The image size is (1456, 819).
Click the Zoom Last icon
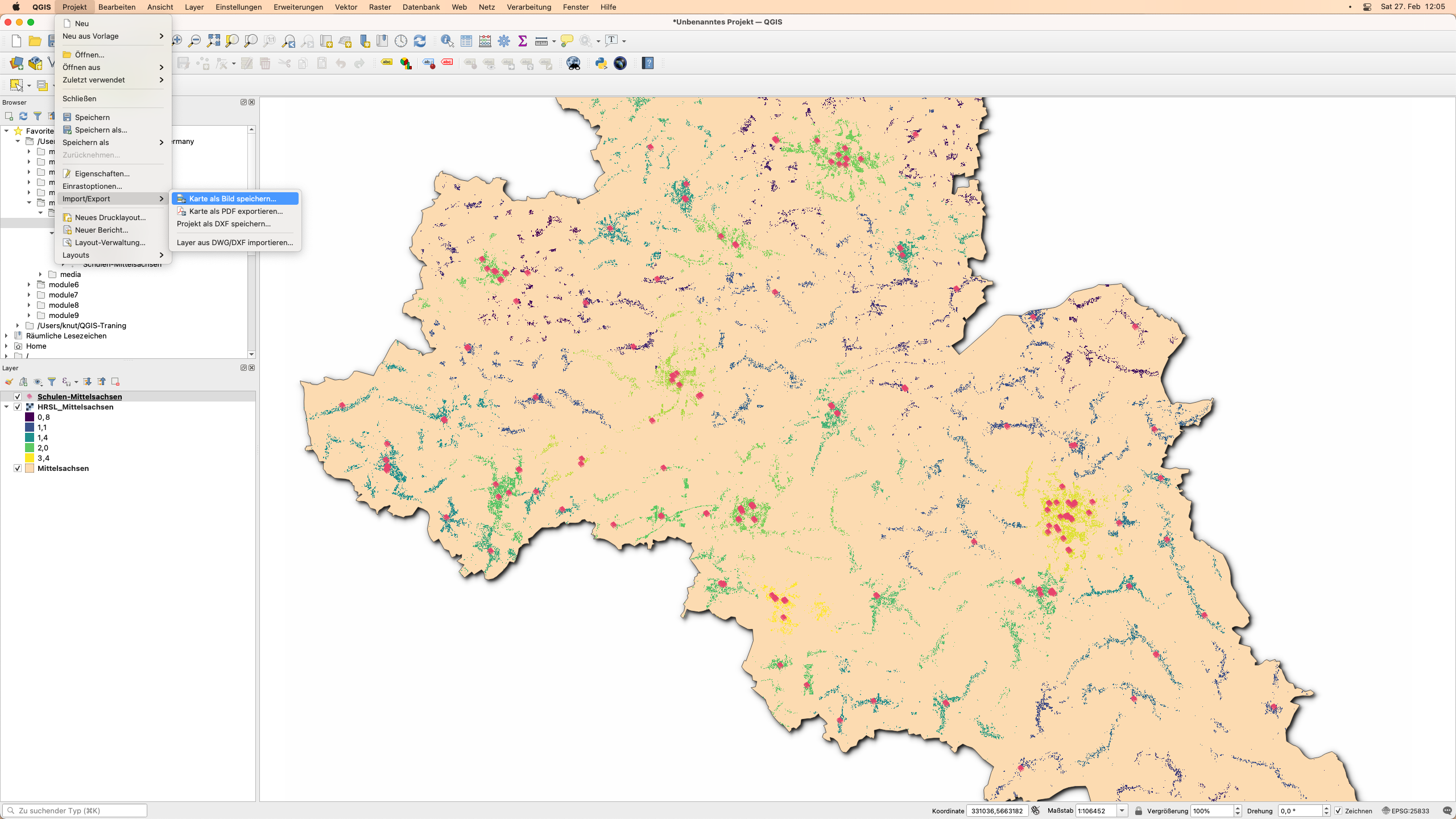289,41
